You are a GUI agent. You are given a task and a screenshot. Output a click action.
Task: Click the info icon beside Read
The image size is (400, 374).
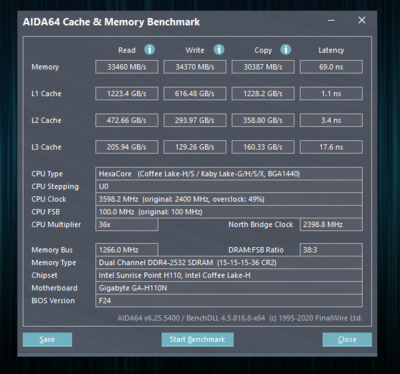[149, 50]
